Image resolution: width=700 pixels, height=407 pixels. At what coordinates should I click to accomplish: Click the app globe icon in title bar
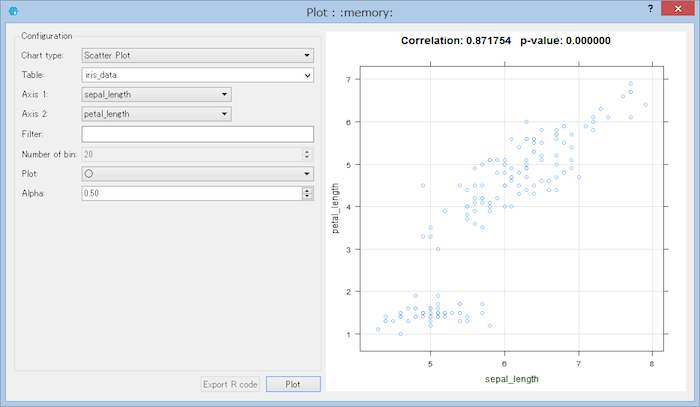[13, 11]
